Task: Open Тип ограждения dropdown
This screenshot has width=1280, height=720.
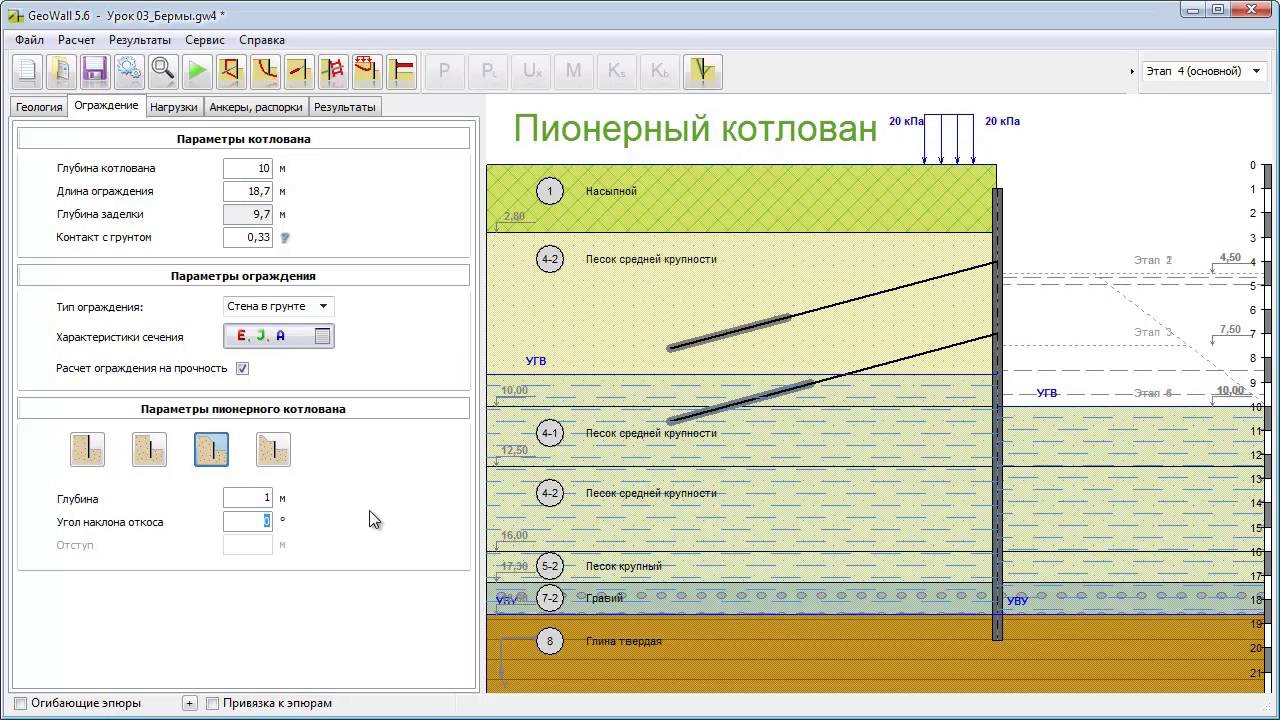Action: (279, 306)
